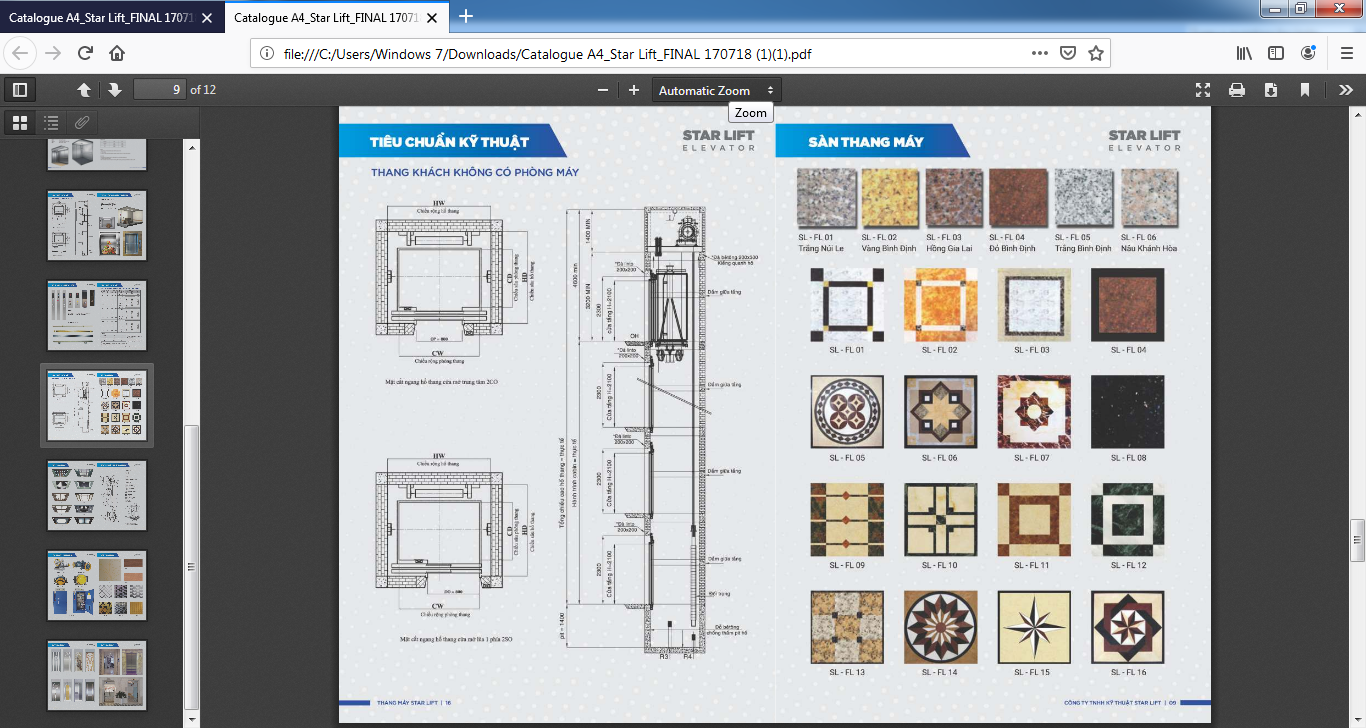Show thumbnails view in sidebar
The height and width of the screenshot is (728, 1366).
coord(19,123)
